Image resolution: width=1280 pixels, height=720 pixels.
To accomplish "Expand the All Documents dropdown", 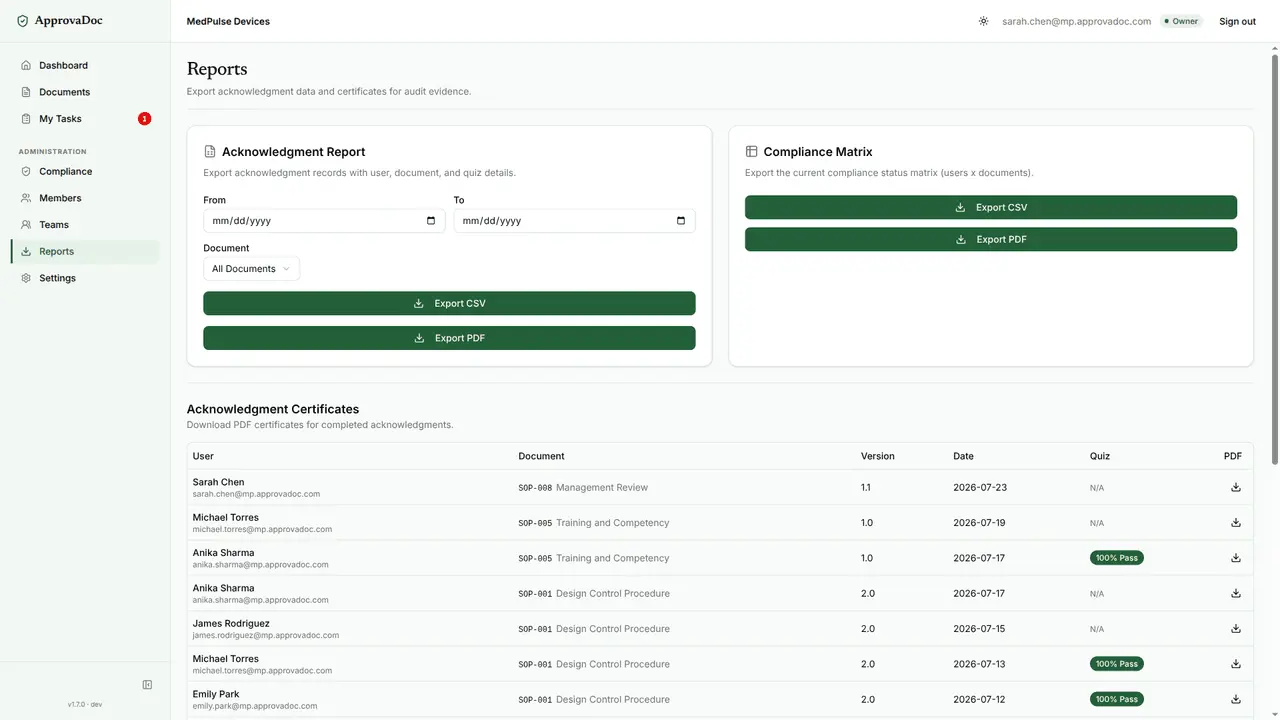I will click(251, 269).
